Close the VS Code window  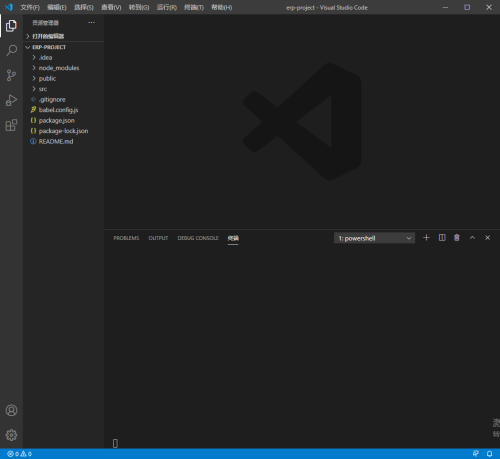click(489, 7)
